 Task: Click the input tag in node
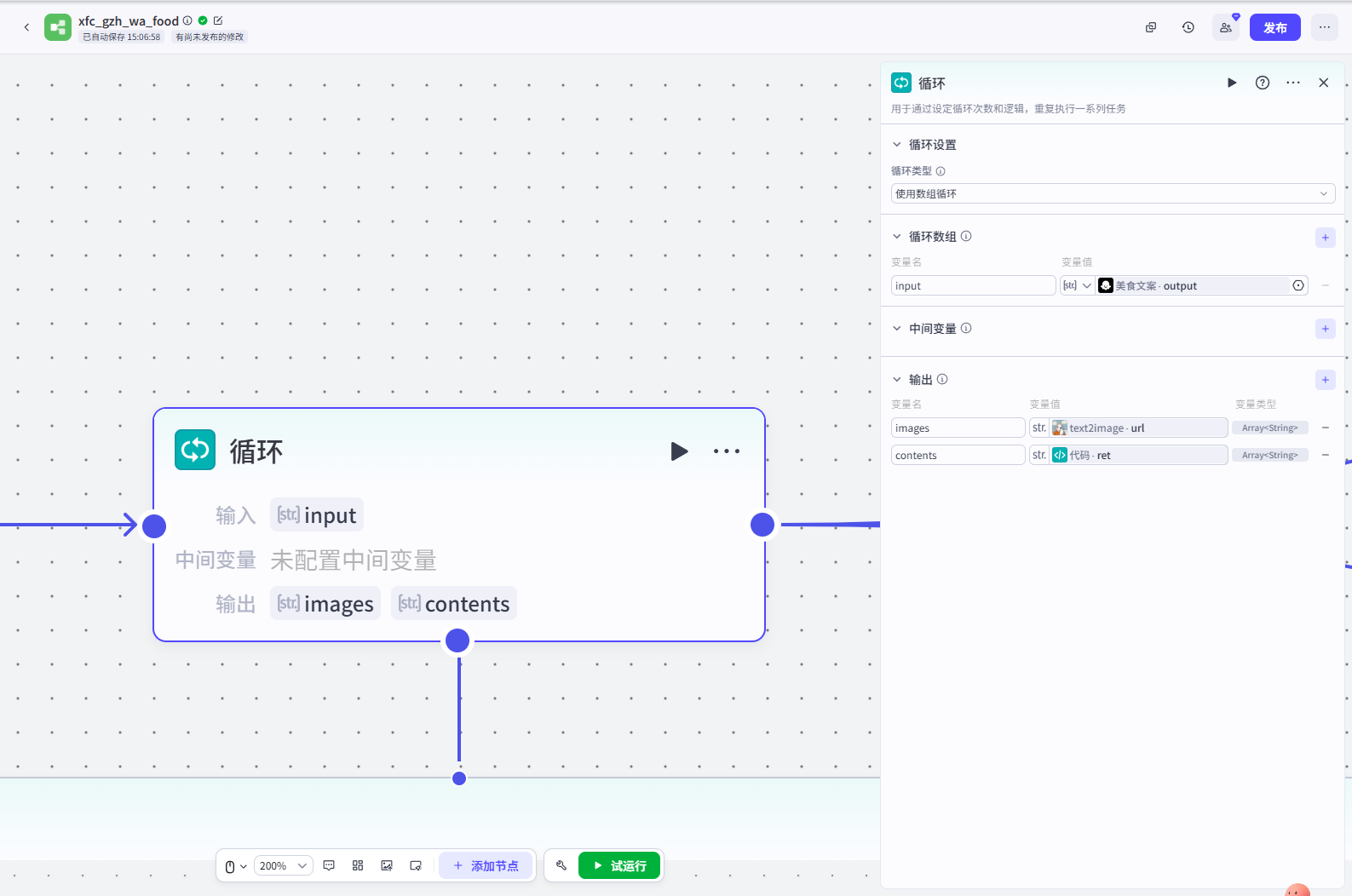(x=317, y=515)
